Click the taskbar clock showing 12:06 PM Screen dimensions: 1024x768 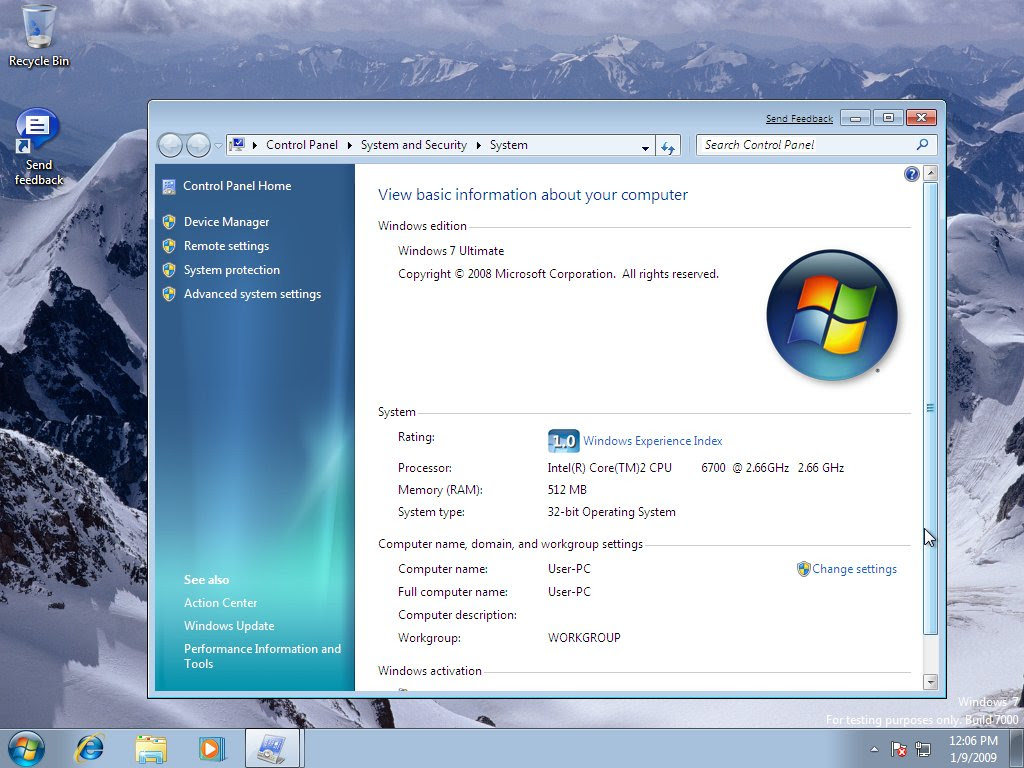973,749
